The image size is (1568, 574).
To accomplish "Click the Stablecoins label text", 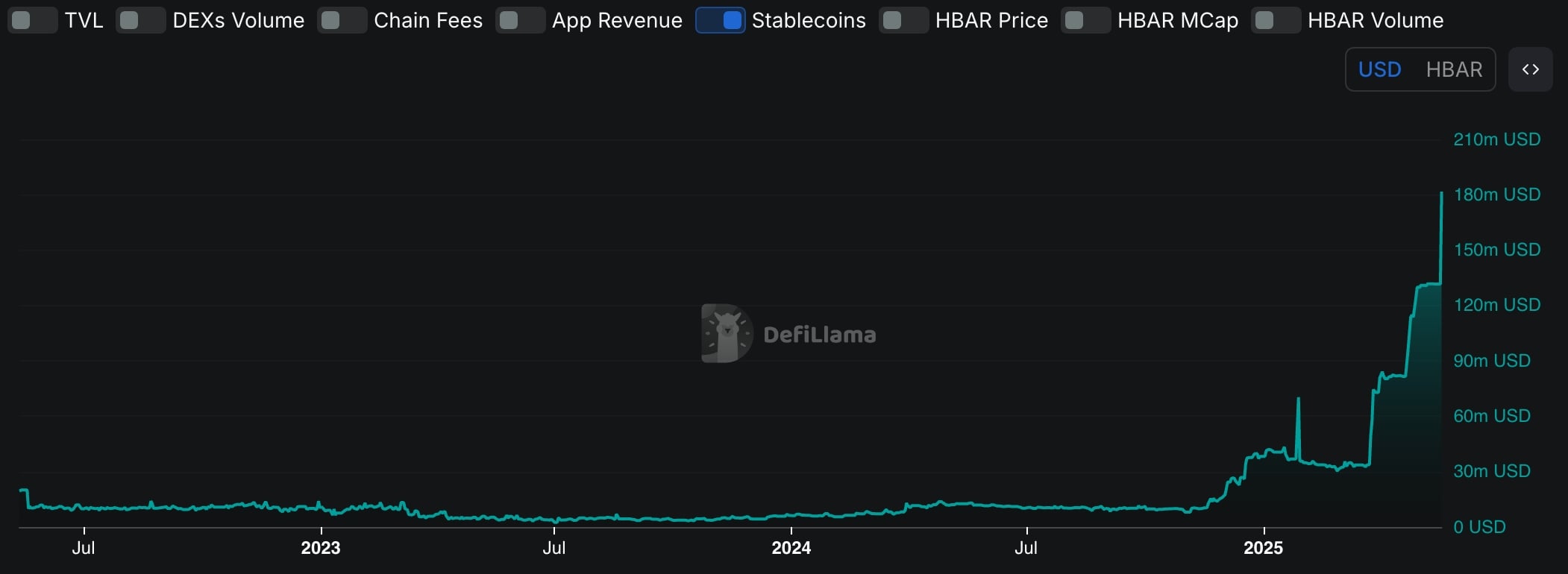I will pyautogui.click(x=809, y=20).
